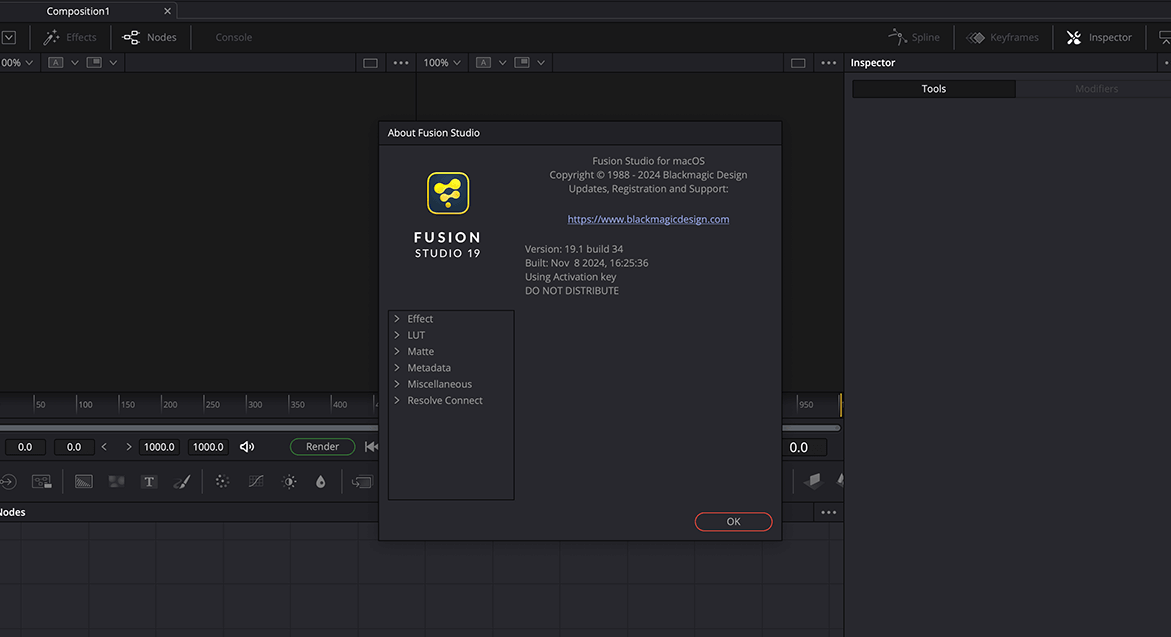This screenshot has width=1171, height=637.
Task: Click the green Render button
Action: pos(323,447)
